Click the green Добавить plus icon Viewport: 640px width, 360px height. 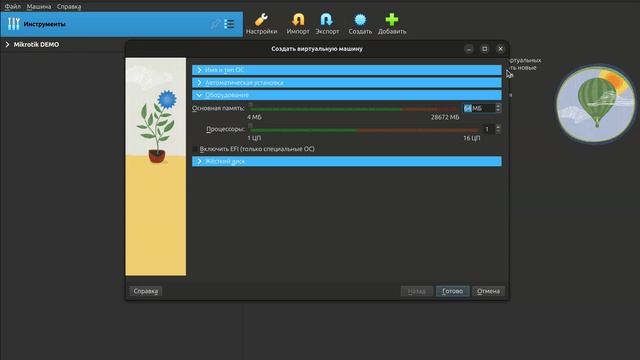(392, 20)
